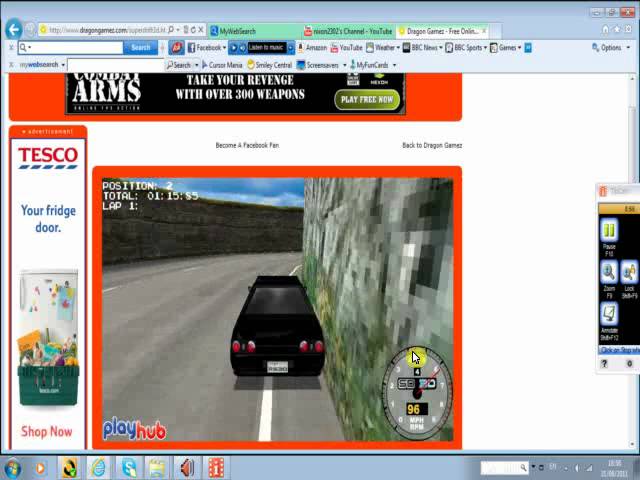Click the browser forward arrow button
Screen dimensions: 640x480
(x=30, y=29)
